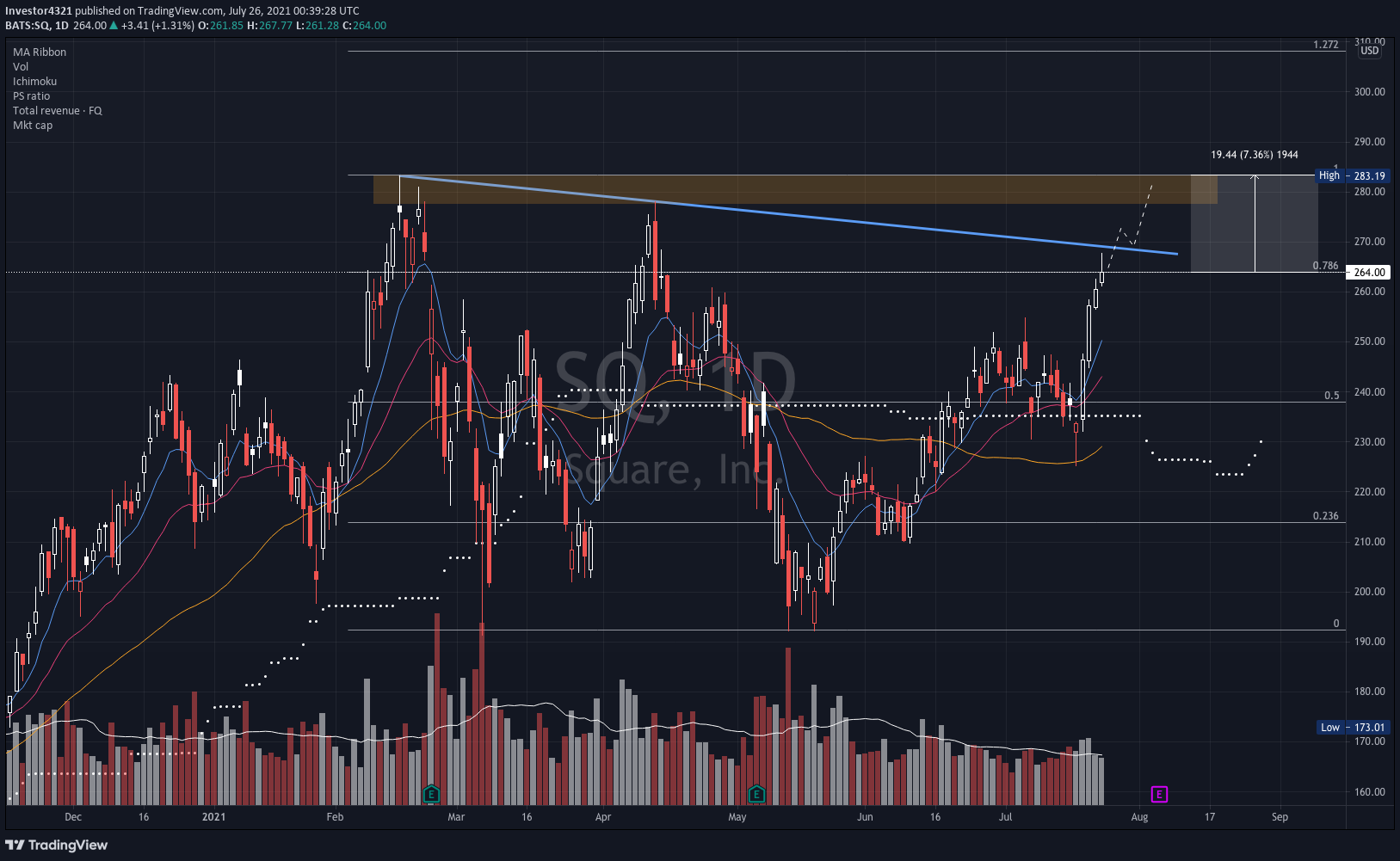This screenshot has width=1400, height=861.
Task: Click the 160.00 price axis label
Action: pyautogui.click(x=1370, y=792)
